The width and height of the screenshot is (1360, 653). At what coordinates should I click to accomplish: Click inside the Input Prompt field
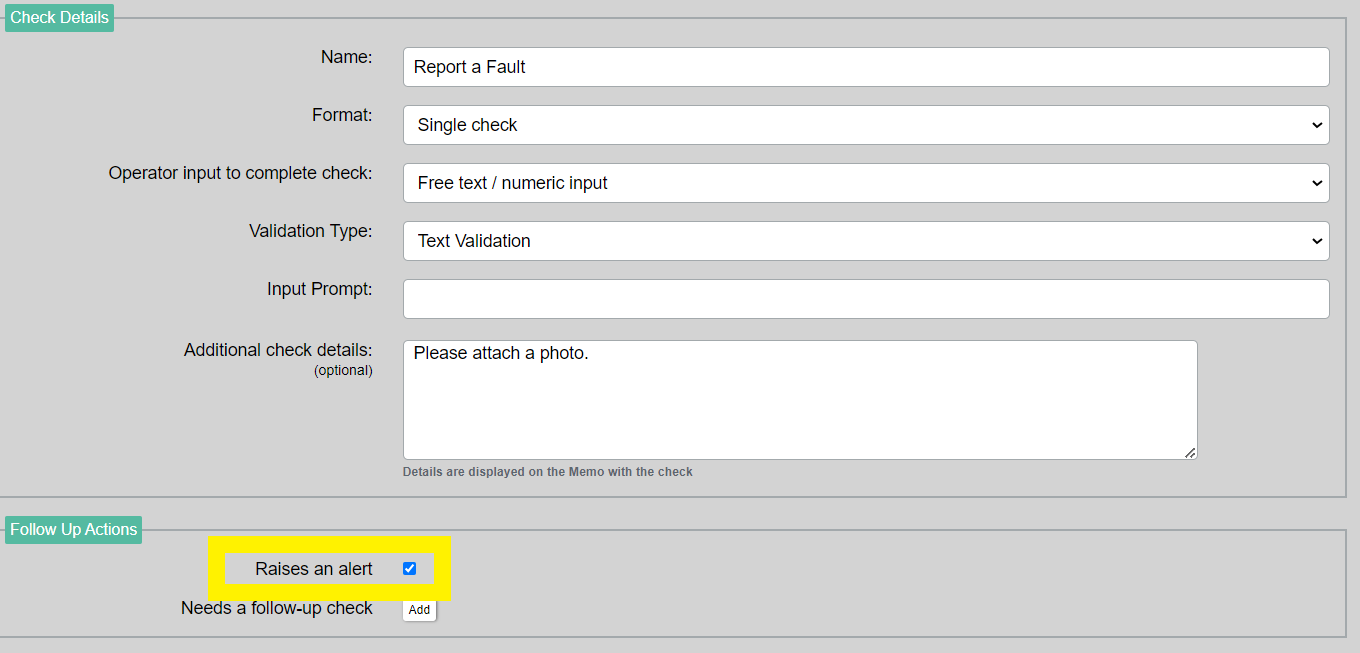866,298
